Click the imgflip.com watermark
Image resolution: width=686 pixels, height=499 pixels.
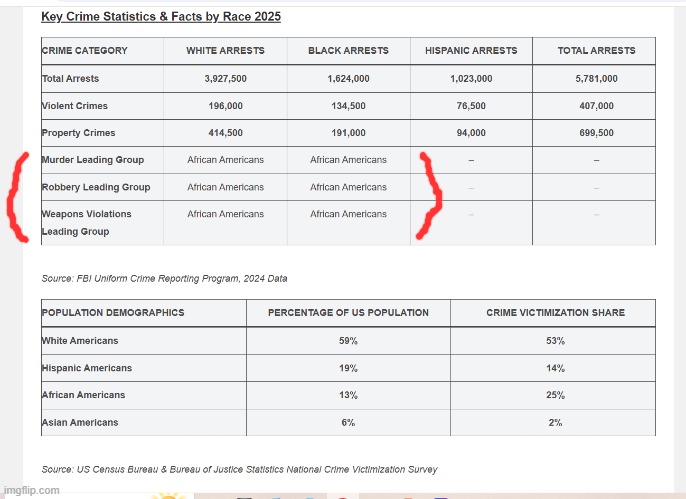(x=31, y=490)
